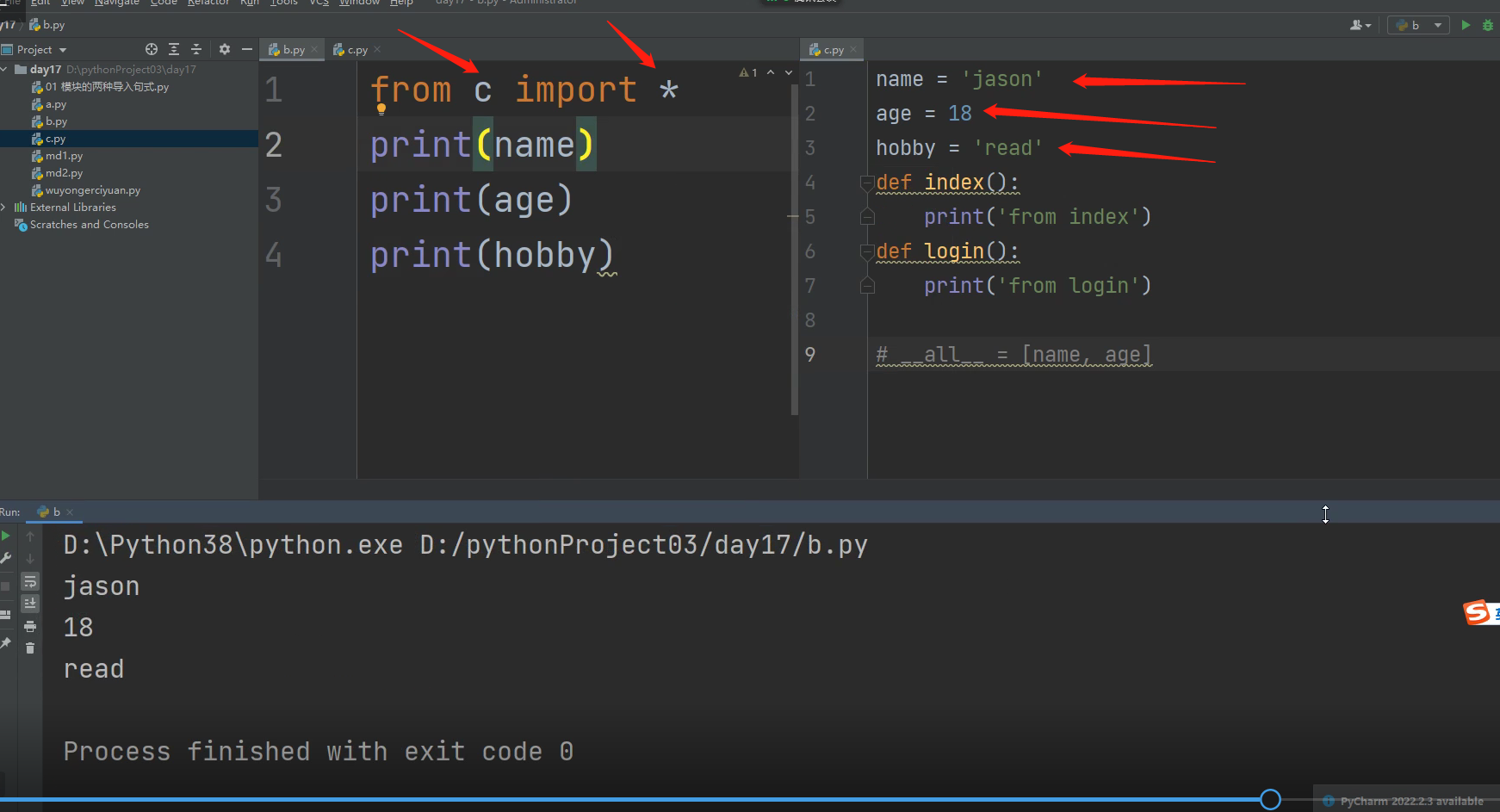
Task: Fold the login function in c.py
Action: tap(867, 251)
